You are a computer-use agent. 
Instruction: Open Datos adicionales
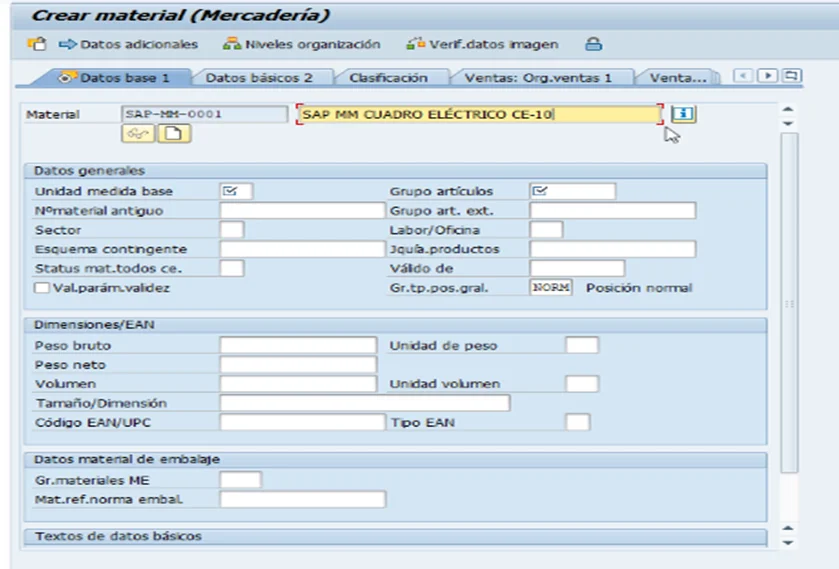(x=128, y=44)
